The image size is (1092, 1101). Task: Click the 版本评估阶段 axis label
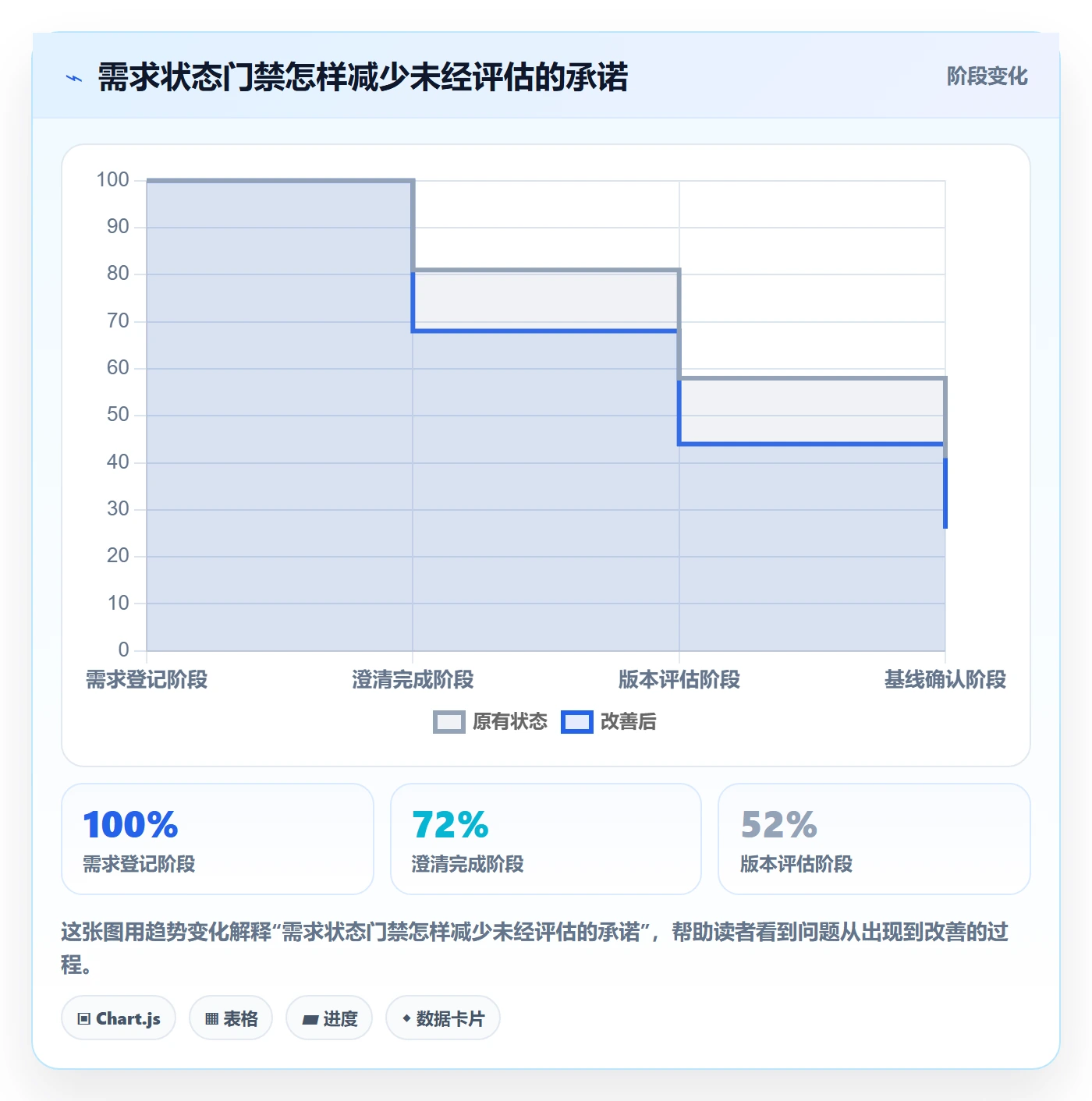679,680
